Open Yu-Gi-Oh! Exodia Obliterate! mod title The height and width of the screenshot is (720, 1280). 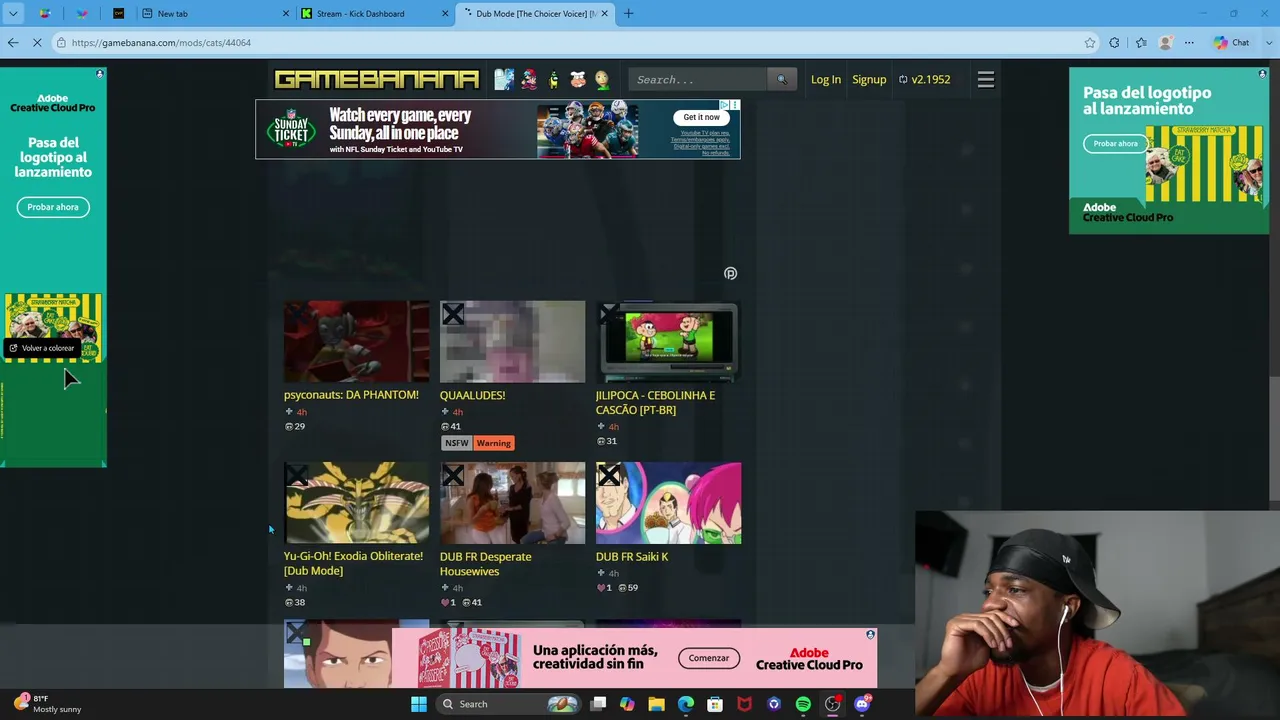coord(353,563)
